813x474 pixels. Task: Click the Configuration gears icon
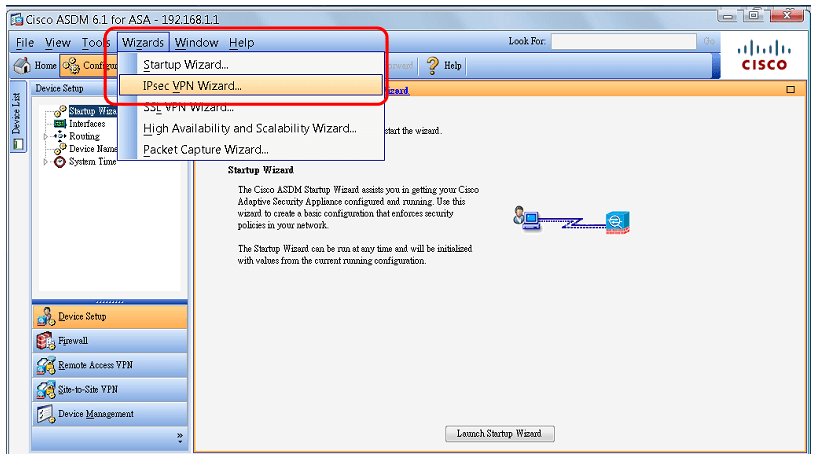pos(71,65)
